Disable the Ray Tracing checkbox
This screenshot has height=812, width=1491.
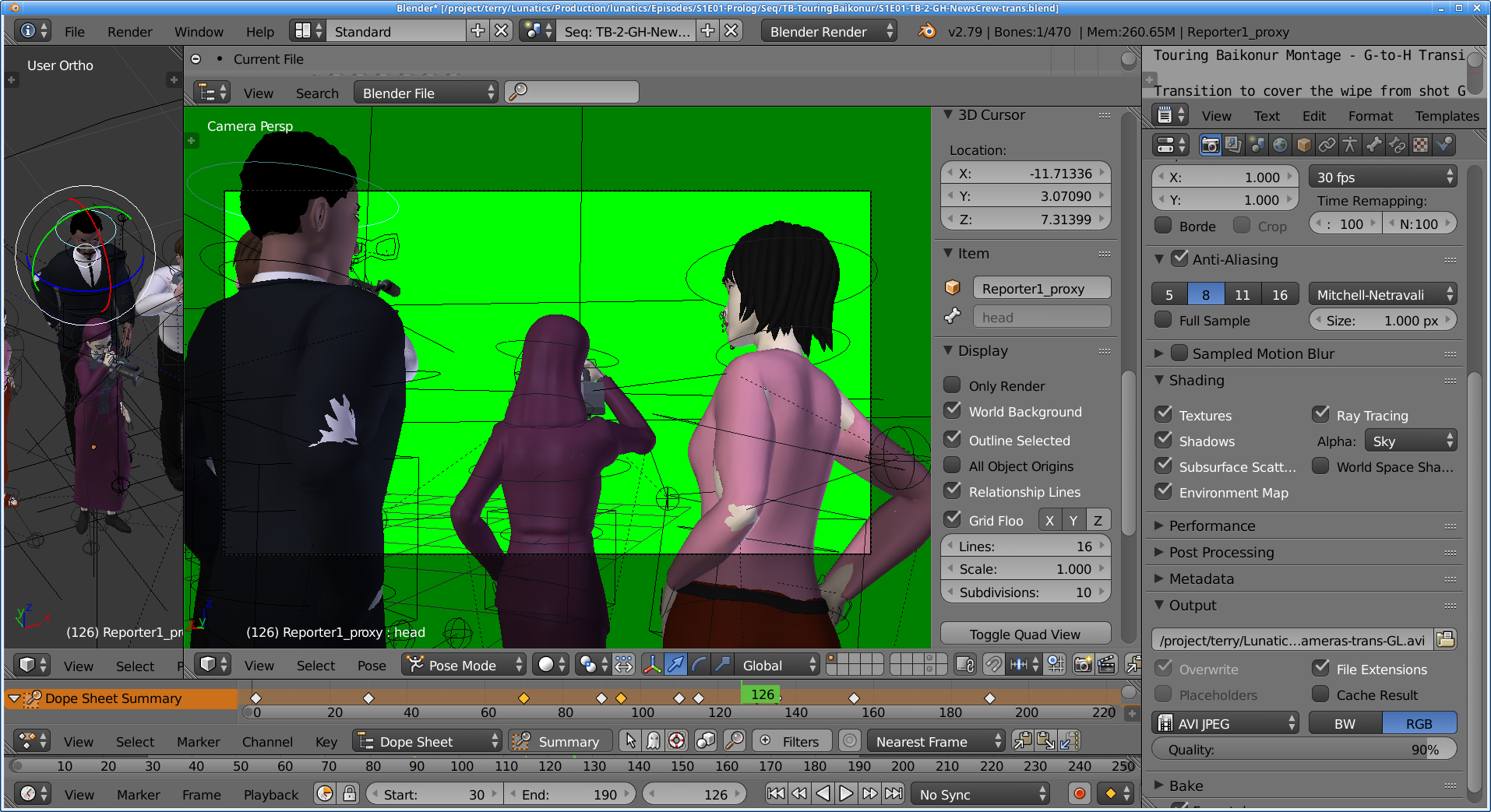tap(1320, 415)
